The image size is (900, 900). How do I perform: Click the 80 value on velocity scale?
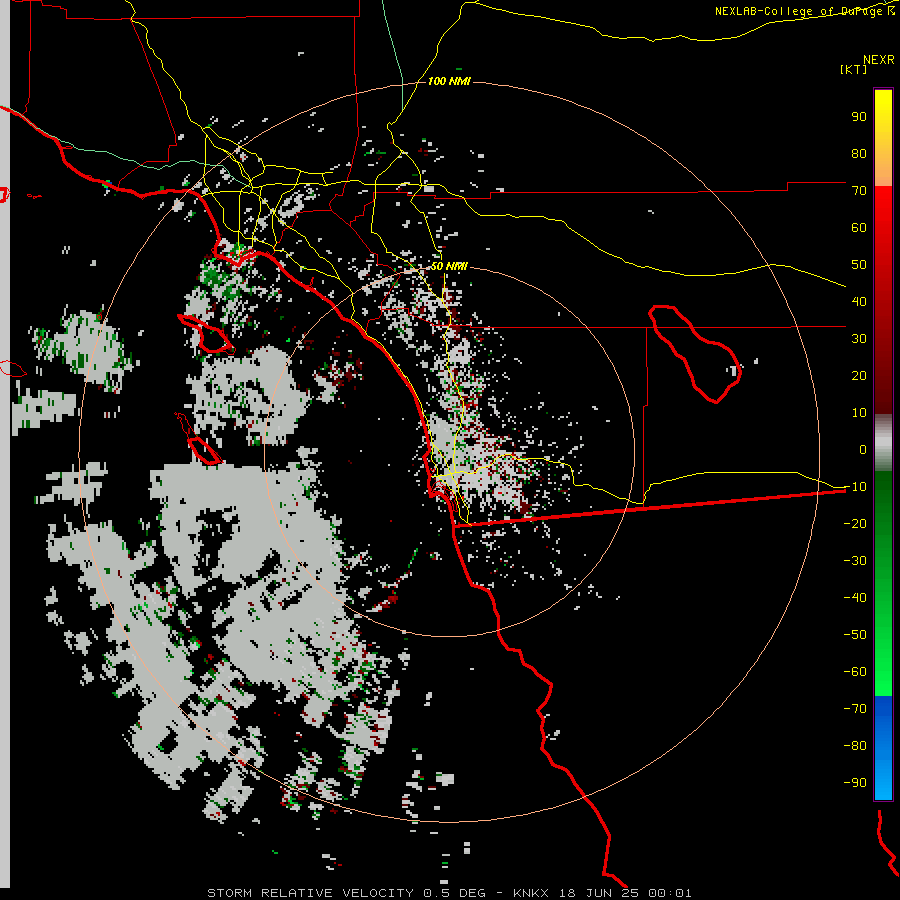[x=859, y=153]
